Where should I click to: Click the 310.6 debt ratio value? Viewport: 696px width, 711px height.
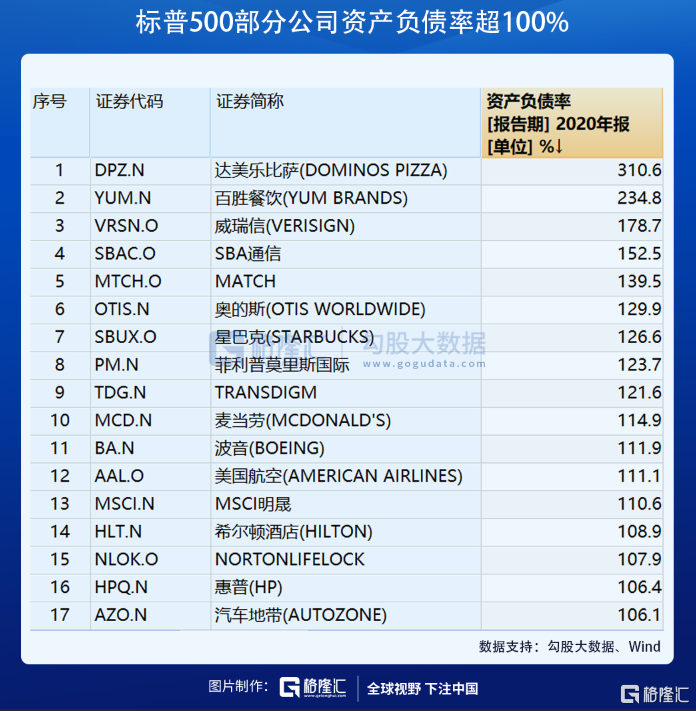click(x=639, y=171)
